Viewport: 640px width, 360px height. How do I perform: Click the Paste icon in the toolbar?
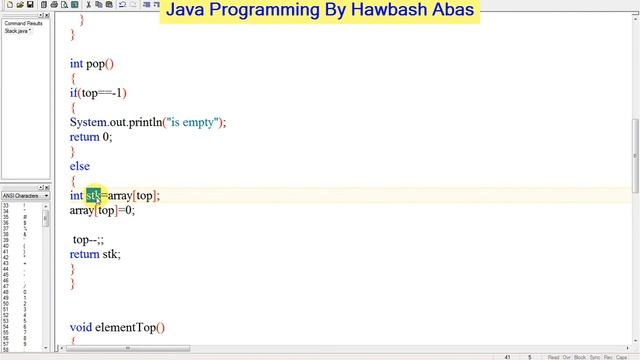point(109,4)
